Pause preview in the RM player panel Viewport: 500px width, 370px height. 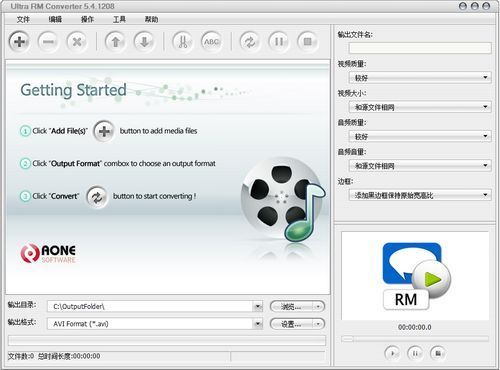[x=415, y=353]
